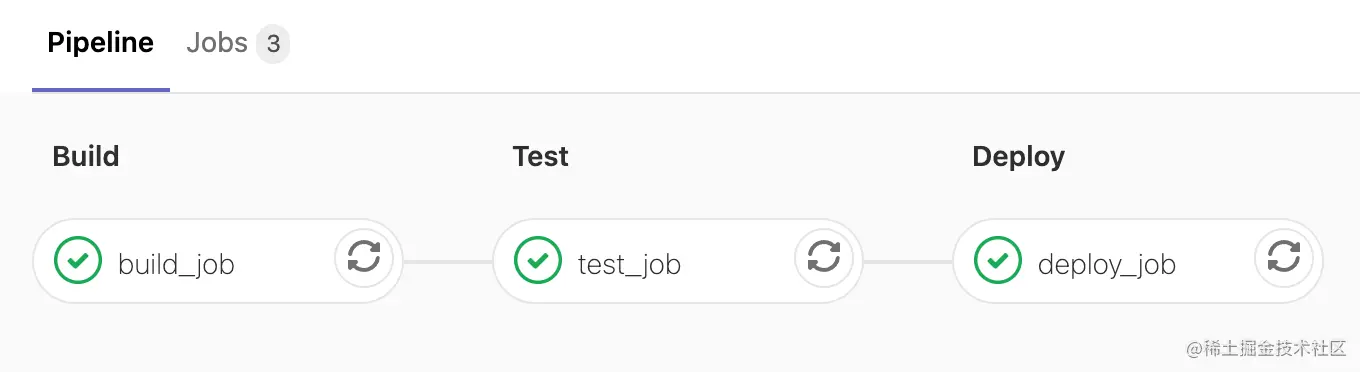The width and height of the screenshot is (1360, 372).
Task: Retry the test_job with its refresh icon
Action: pyautogui.click(x=824, y=260)
